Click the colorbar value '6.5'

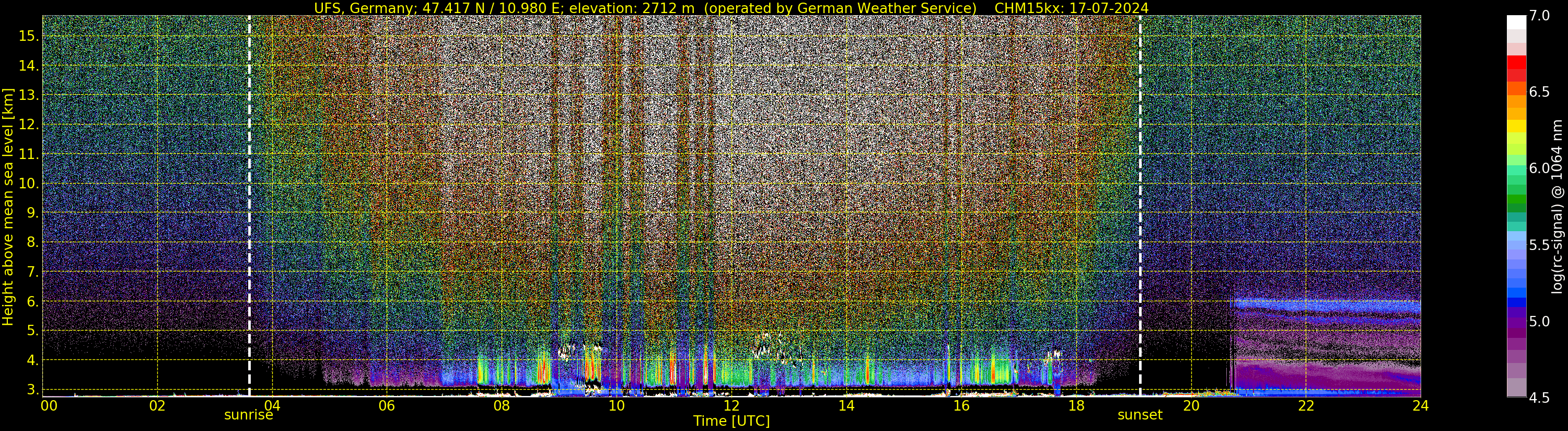pyautogui.click(x=1539, y=92)
